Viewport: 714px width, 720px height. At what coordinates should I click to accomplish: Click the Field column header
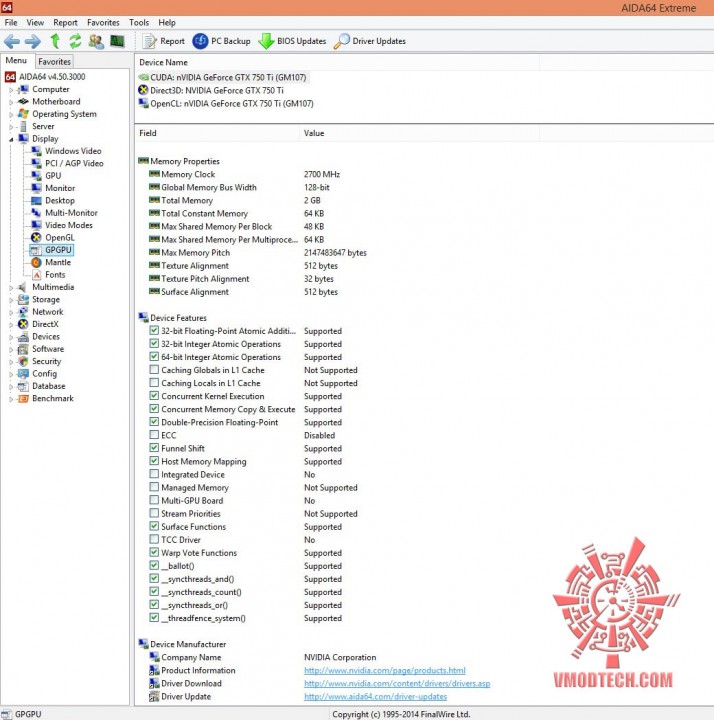(x=217, y=133)
